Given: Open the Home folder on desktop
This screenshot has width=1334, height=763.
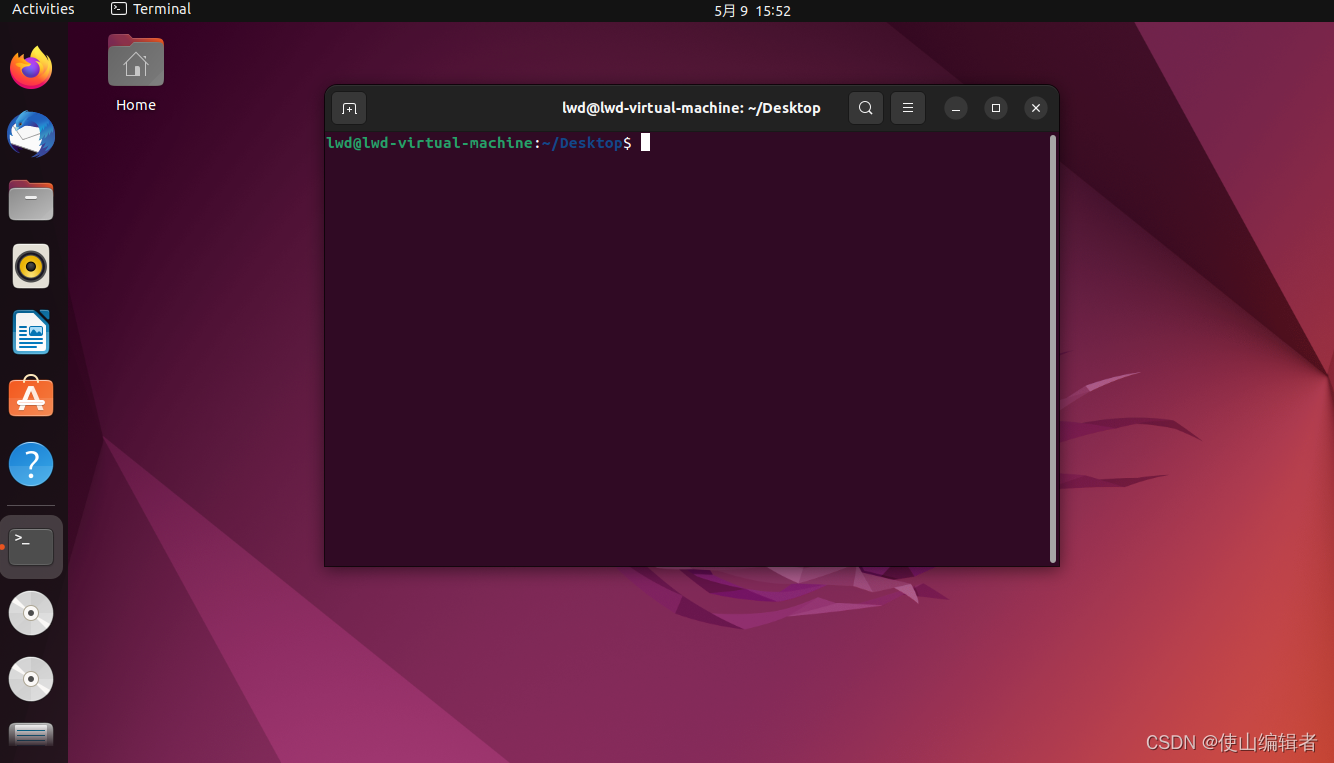Looking at the screenshot, I should pyautogui.click(x=136, y=61).
